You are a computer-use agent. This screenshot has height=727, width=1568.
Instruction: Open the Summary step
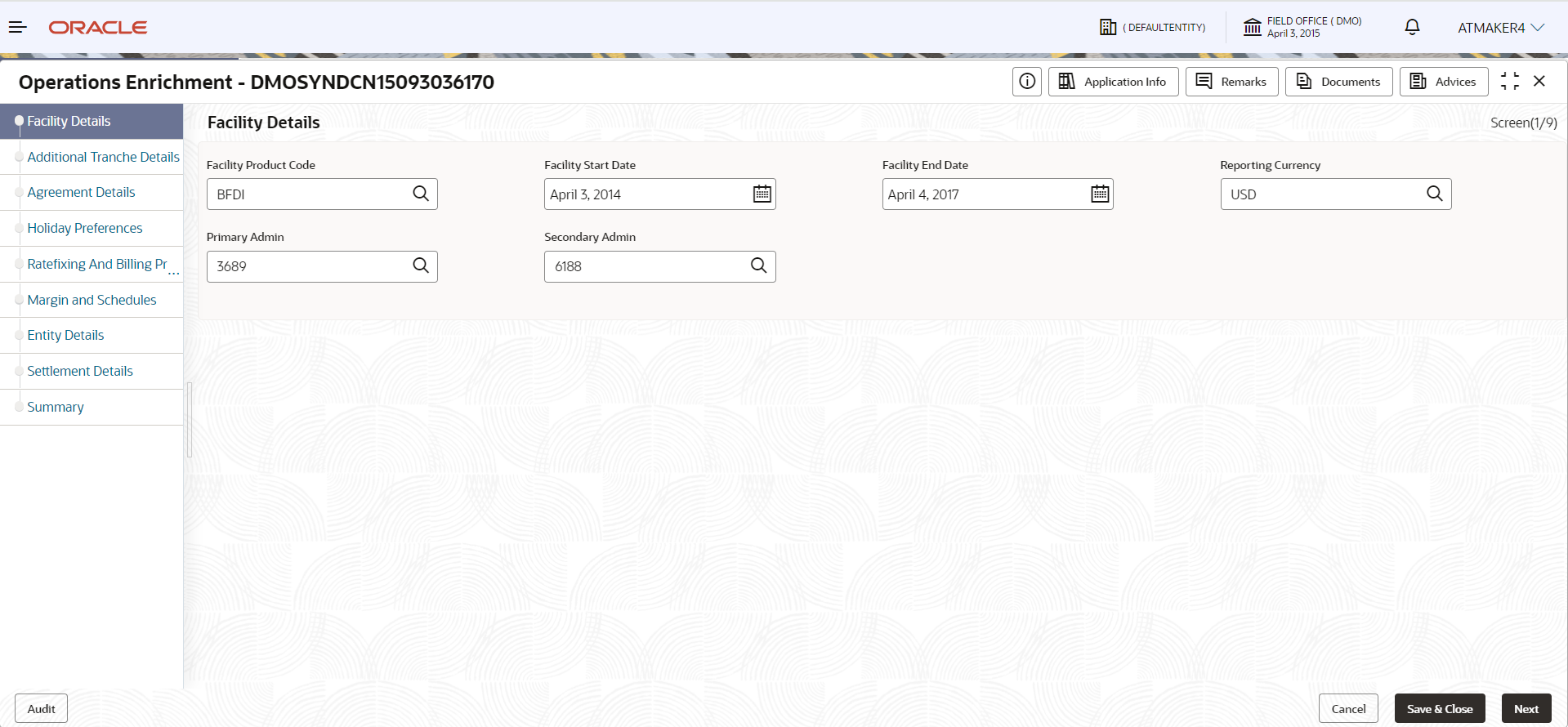pyautogui.click(x=56, y=407)
